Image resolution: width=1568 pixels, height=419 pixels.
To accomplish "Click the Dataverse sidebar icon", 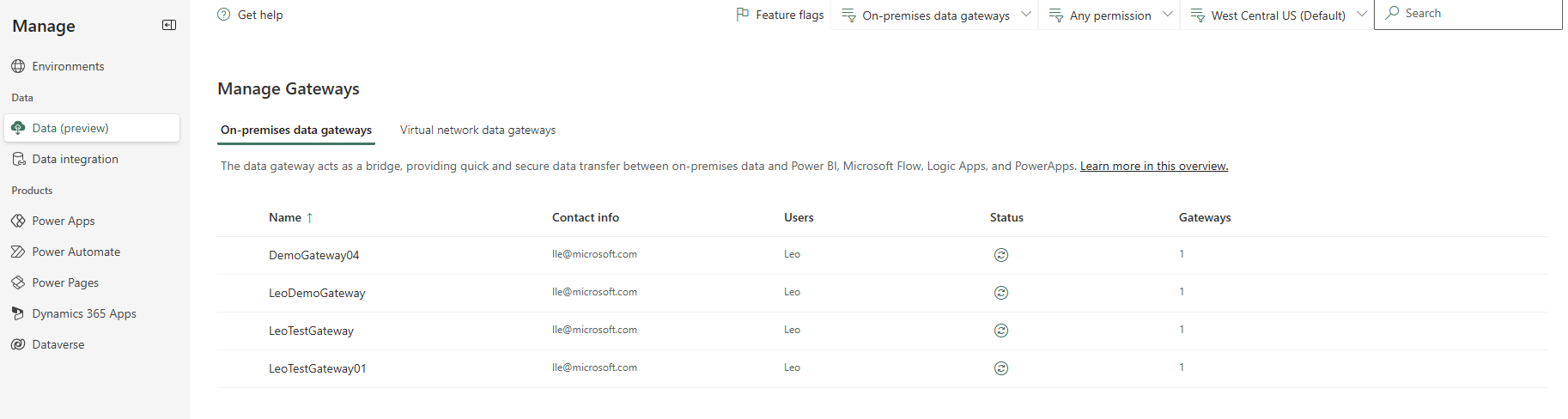I will (x=18, y=344).
